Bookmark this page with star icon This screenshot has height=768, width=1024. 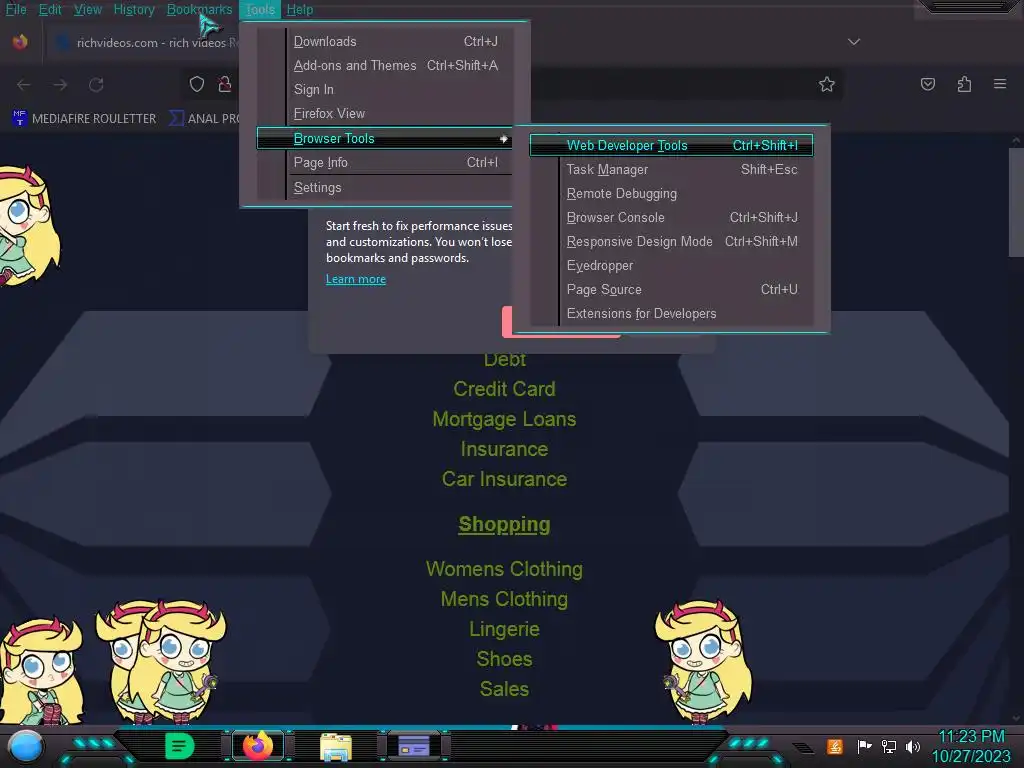(827, 84)
